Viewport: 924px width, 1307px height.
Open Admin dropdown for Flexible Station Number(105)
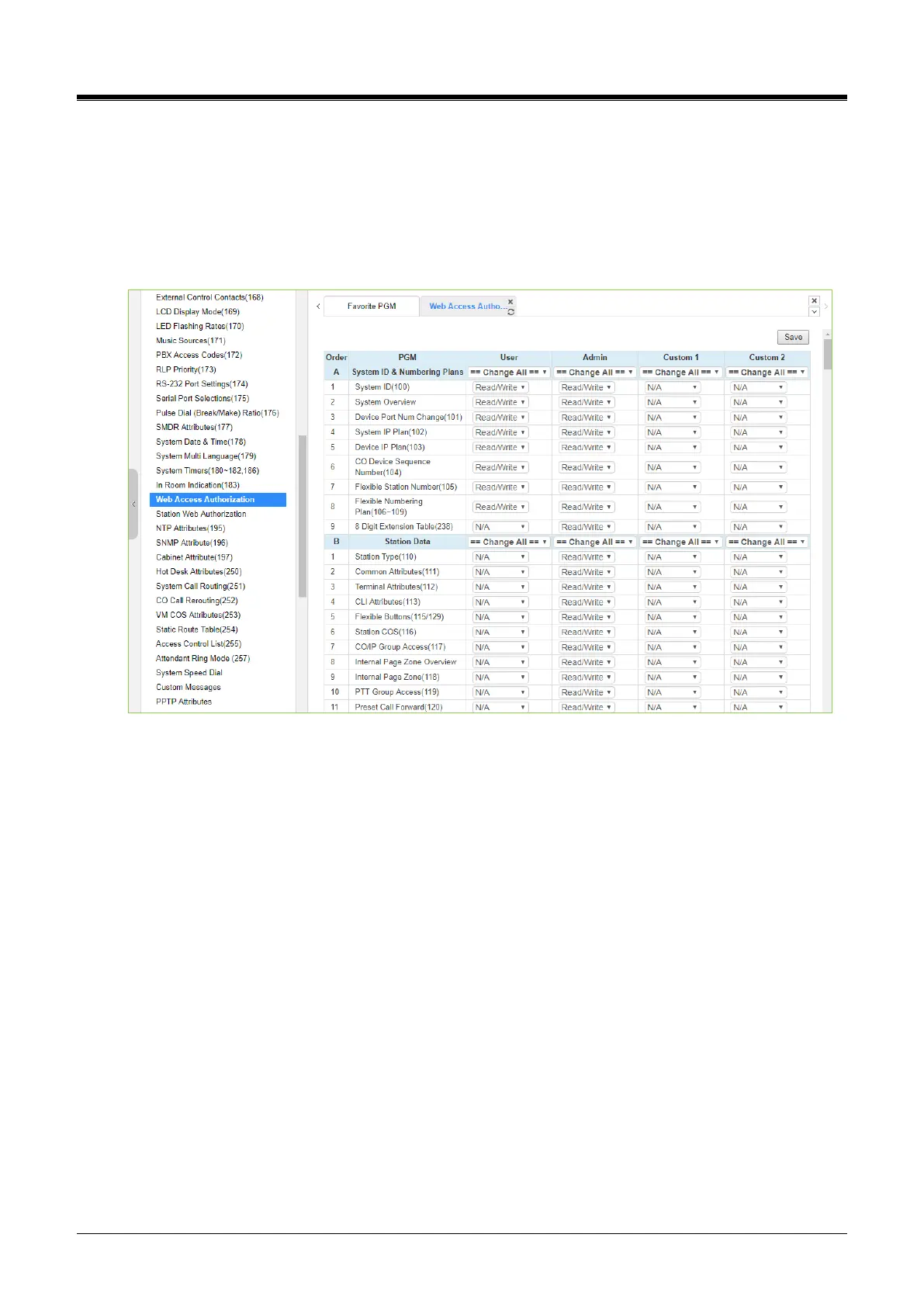click(x=587, y=487)
